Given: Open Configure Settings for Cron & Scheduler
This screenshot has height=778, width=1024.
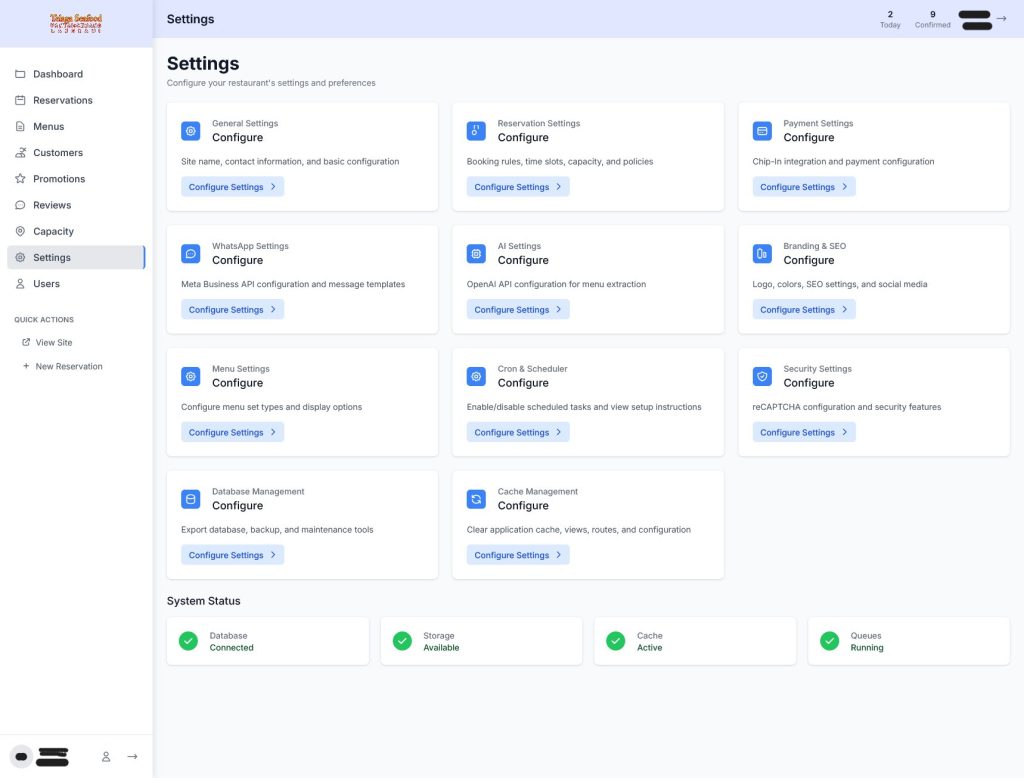Looking at the screenshot, I should (x=518, y=433).
